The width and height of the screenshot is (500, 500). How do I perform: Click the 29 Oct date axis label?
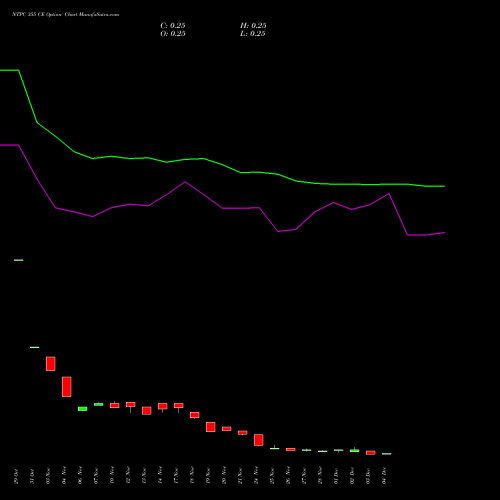[16, 476]
